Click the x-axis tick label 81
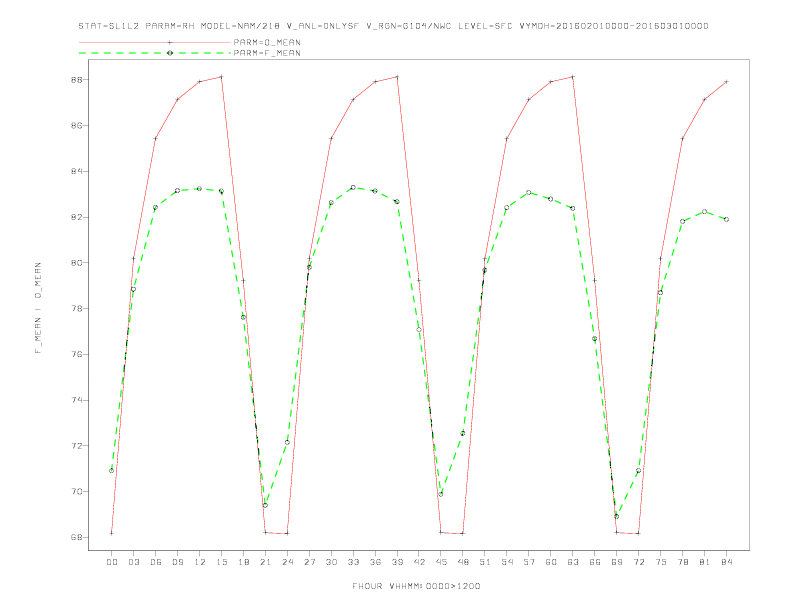 point(705,562)
